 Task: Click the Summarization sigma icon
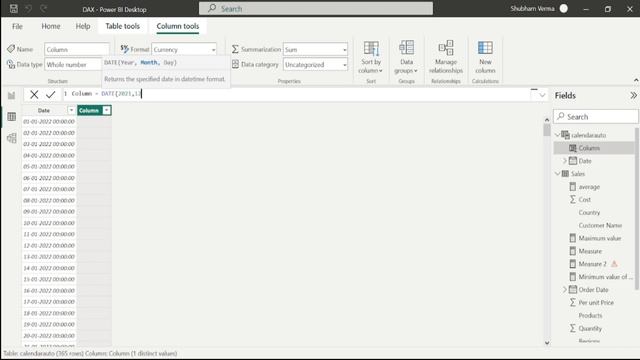coord(235,49)
